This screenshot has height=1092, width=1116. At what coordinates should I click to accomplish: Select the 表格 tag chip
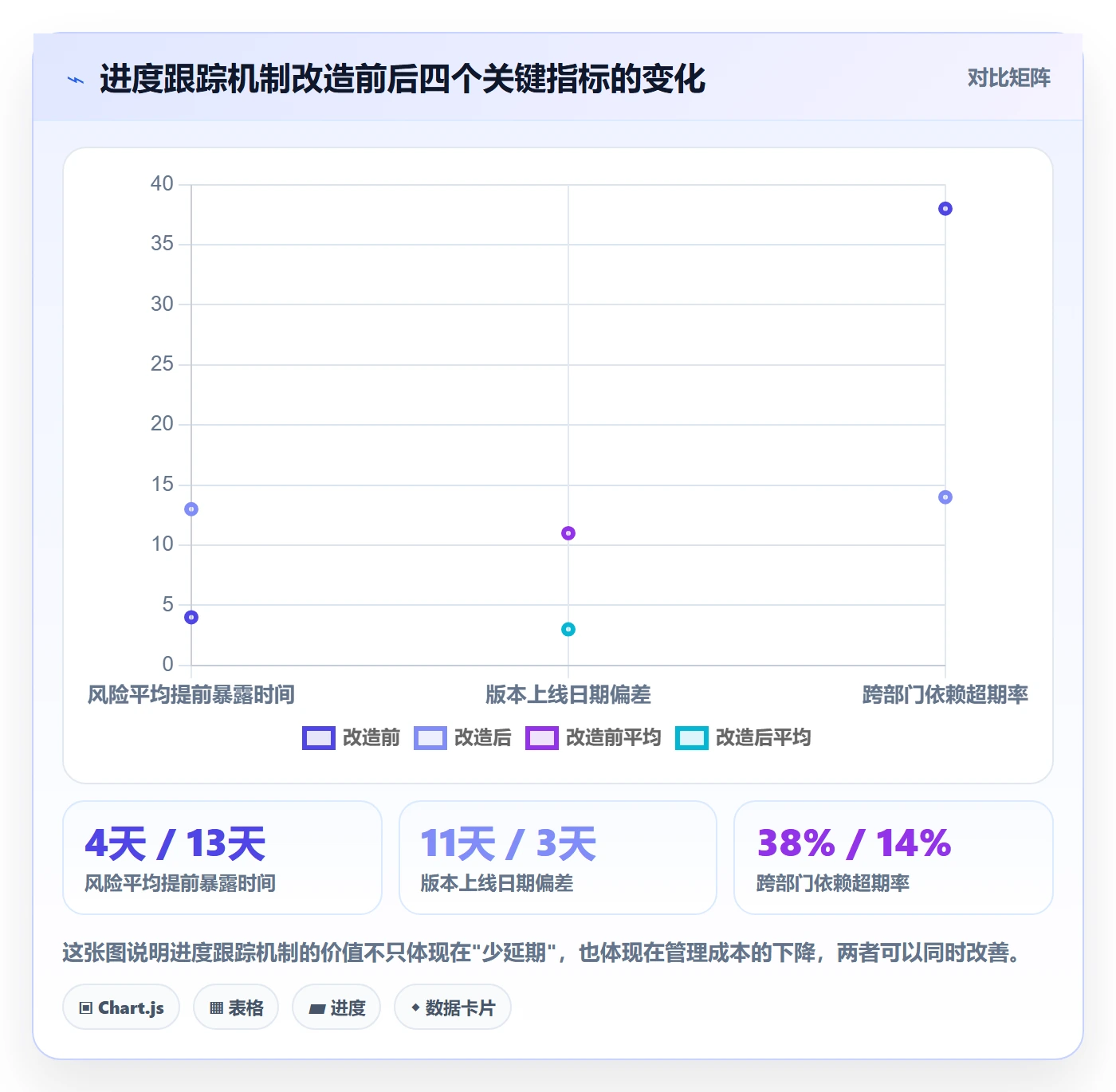pyautogui.click(x=236, y=1008)
